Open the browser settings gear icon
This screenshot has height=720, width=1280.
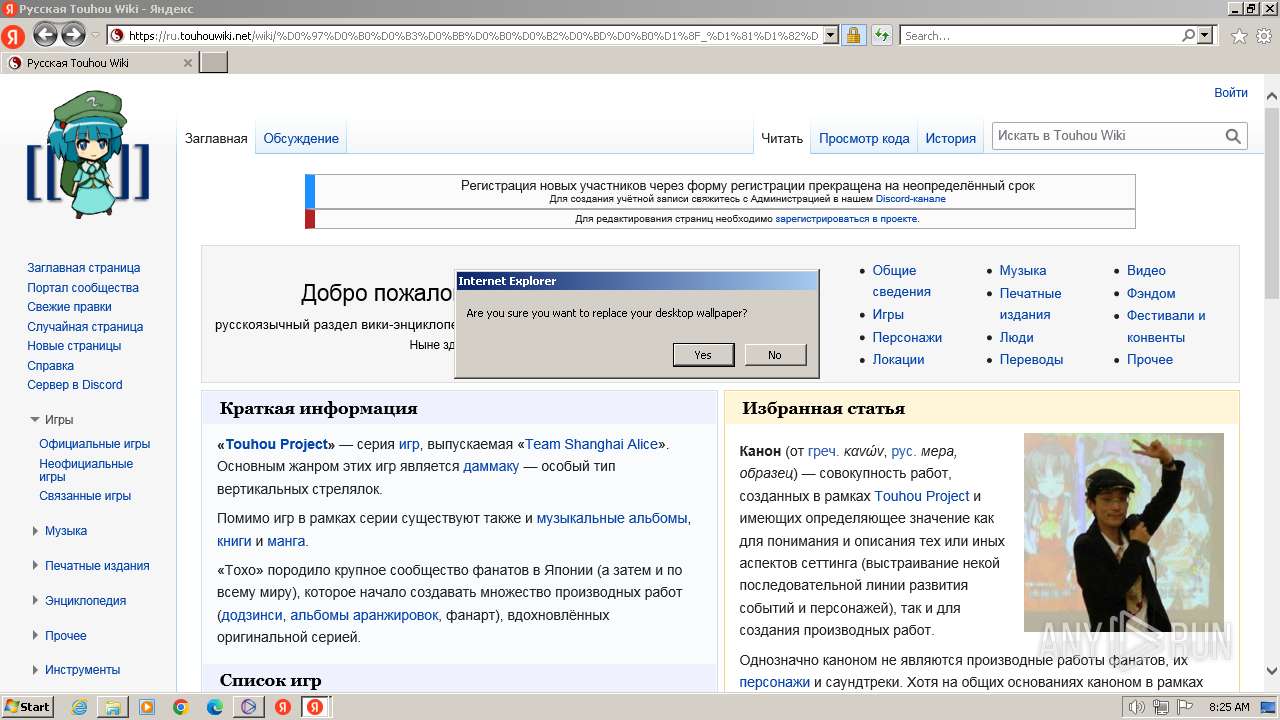[x=1264, y=36]
